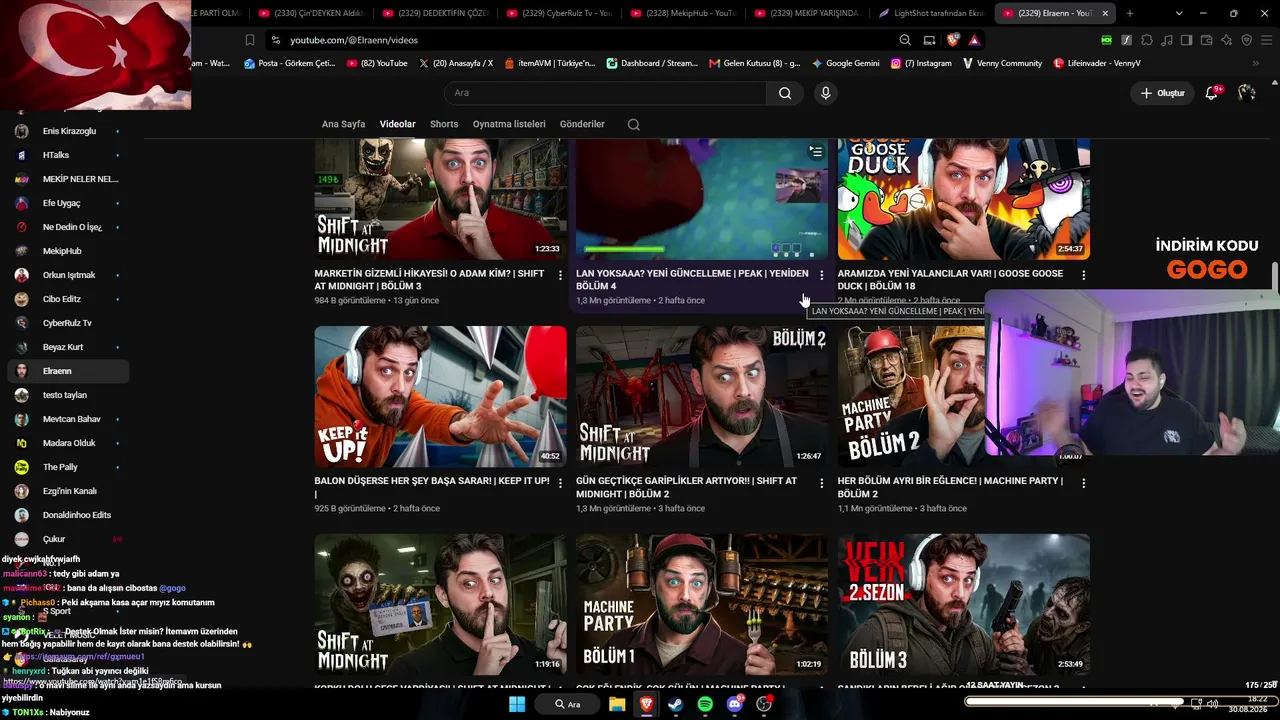
Task: Click the Oluştur create button
Action: pyautogui.click(x=1162, y=93)
